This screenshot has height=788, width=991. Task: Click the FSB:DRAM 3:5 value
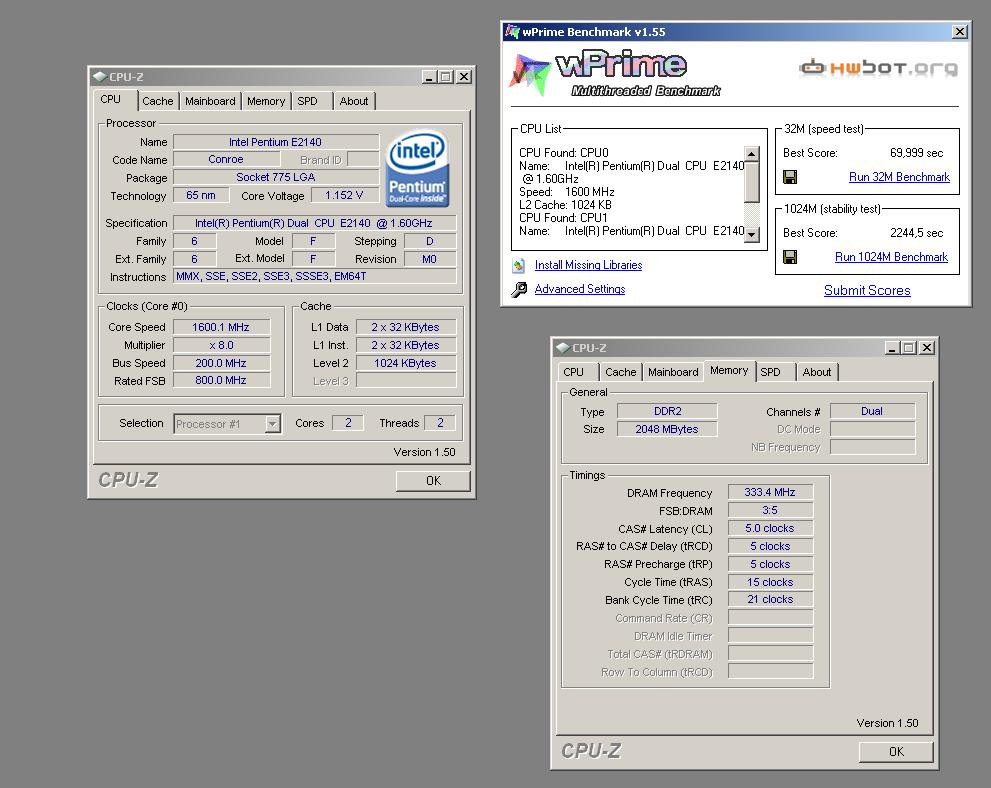(770, 510)
